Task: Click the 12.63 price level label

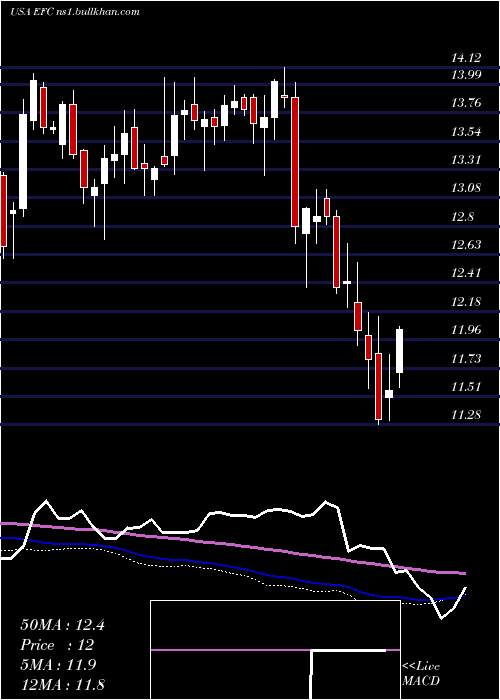Action: coord(466,245)
